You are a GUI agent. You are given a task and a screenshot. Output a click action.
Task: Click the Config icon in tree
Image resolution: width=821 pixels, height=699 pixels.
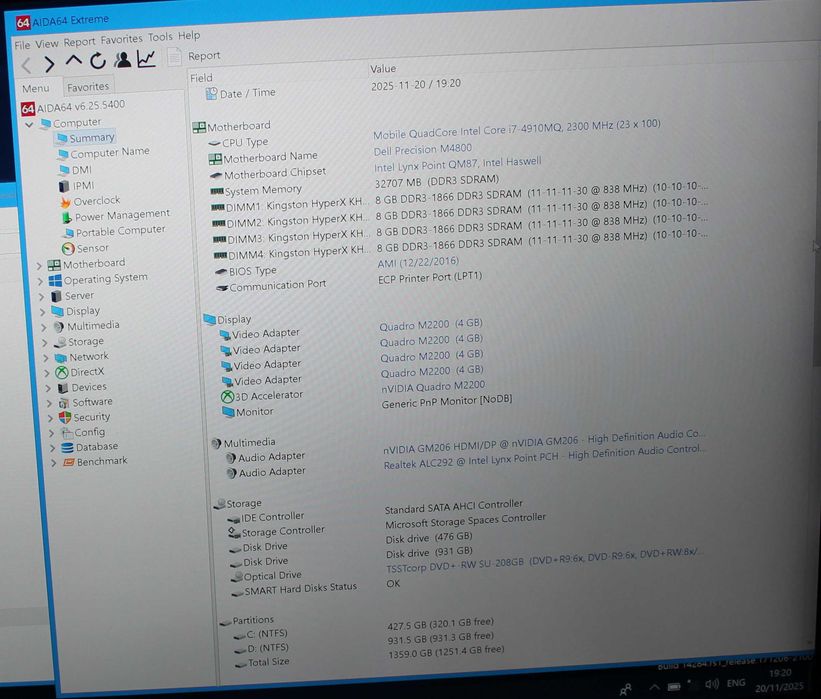[x=66, y=433]
